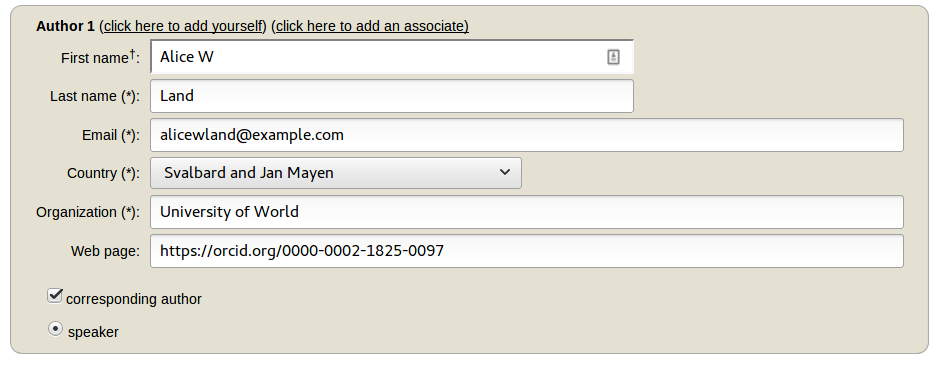Screen dimensions: 950x366
Task: Click the contact autofill icon in First name
Action: click(613, 57)
